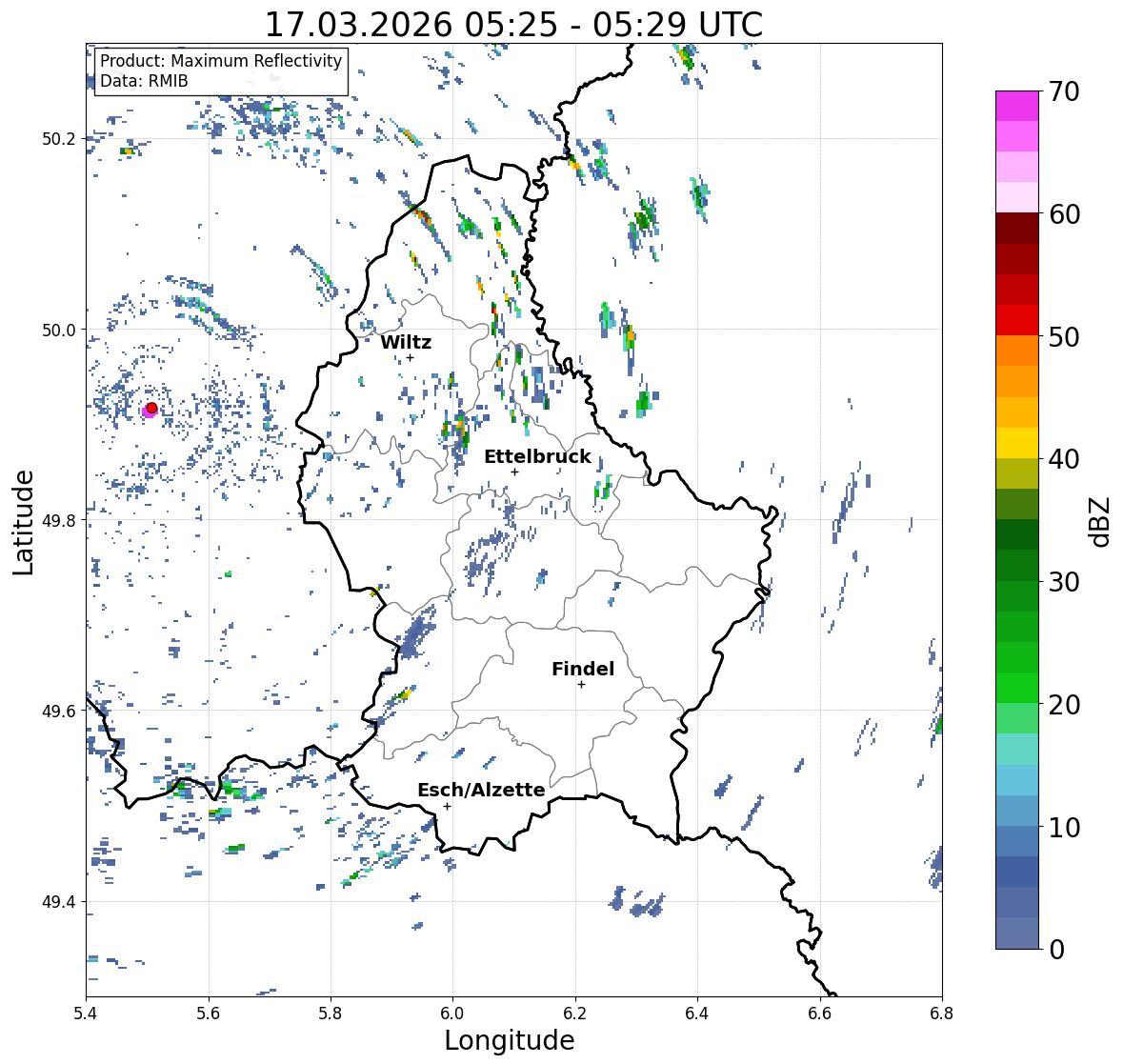
Task: Click the Longitude axis label
Action: [x=510, y=1040]
